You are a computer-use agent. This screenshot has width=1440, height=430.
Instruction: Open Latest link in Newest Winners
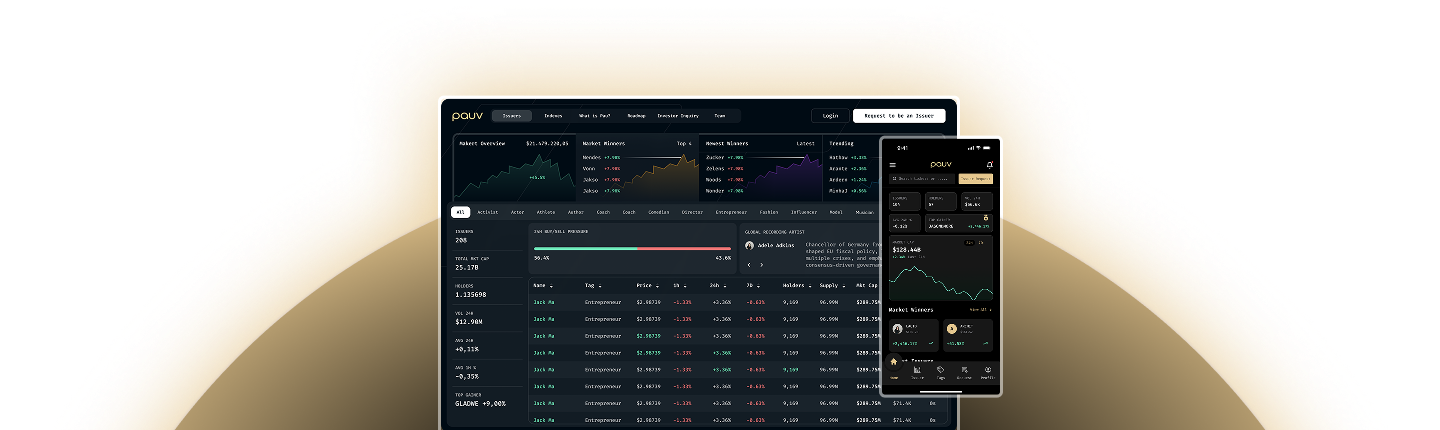(x=805, y=143)
